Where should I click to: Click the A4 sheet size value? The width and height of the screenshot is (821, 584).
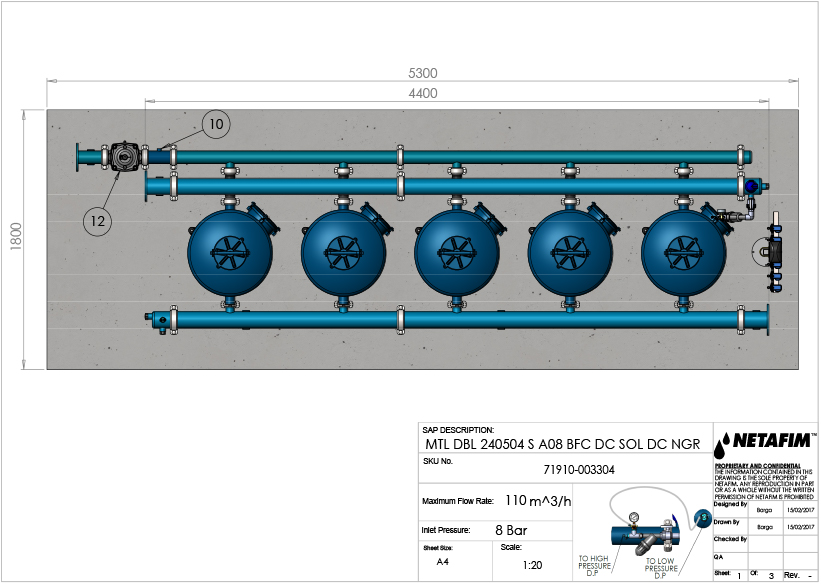[442, 563]
